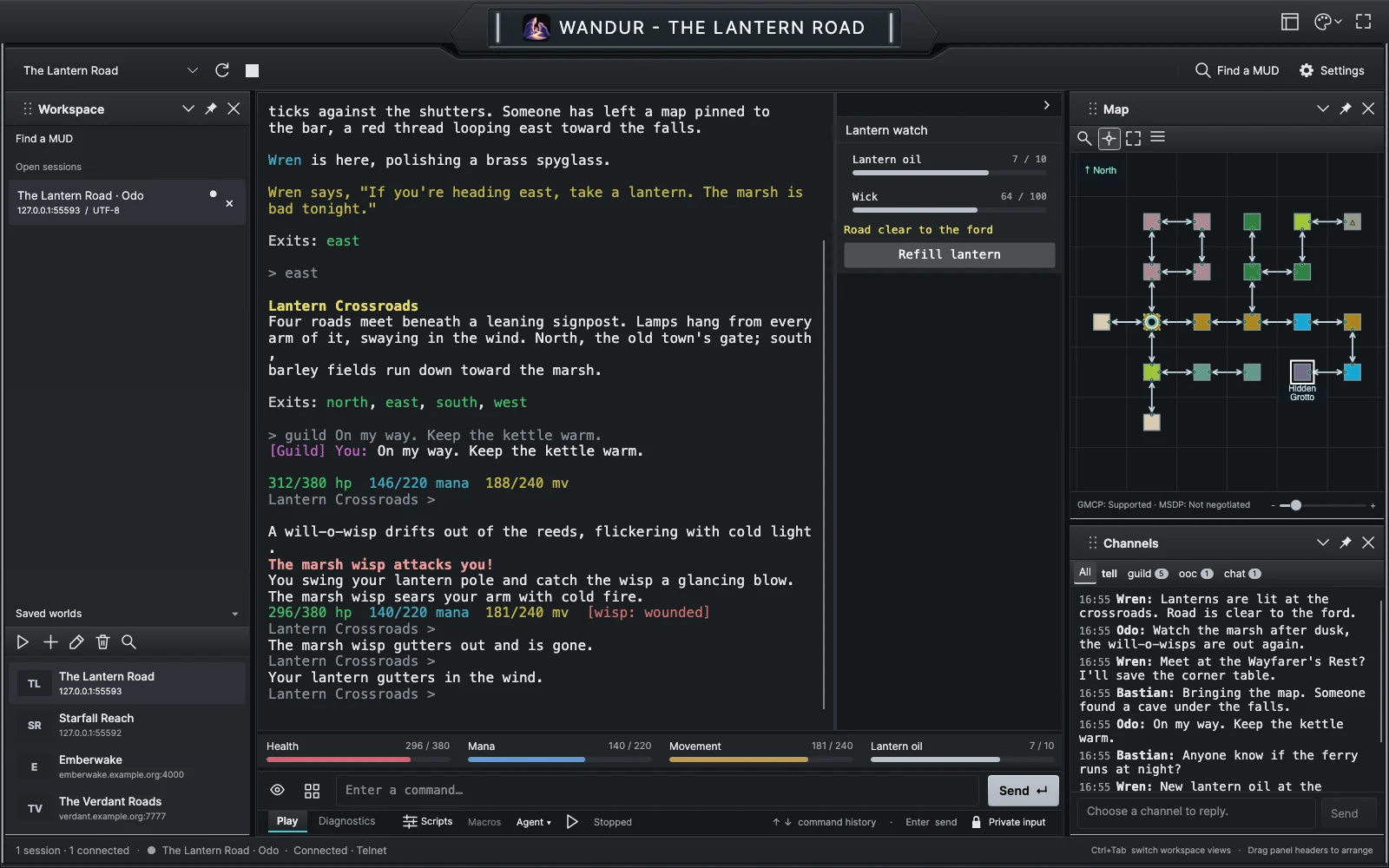The image size is (1389, 868).
Task: Collapse the Lantern watch side panel arrow
Action: click(x=1047, y=105)
